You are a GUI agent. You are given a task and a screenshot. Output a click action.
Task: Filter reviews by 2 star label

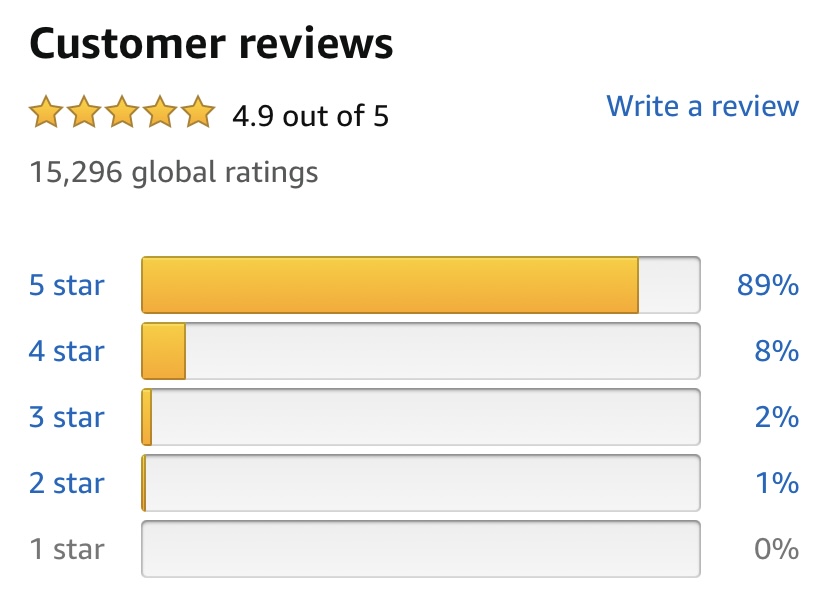coord(67,483)
